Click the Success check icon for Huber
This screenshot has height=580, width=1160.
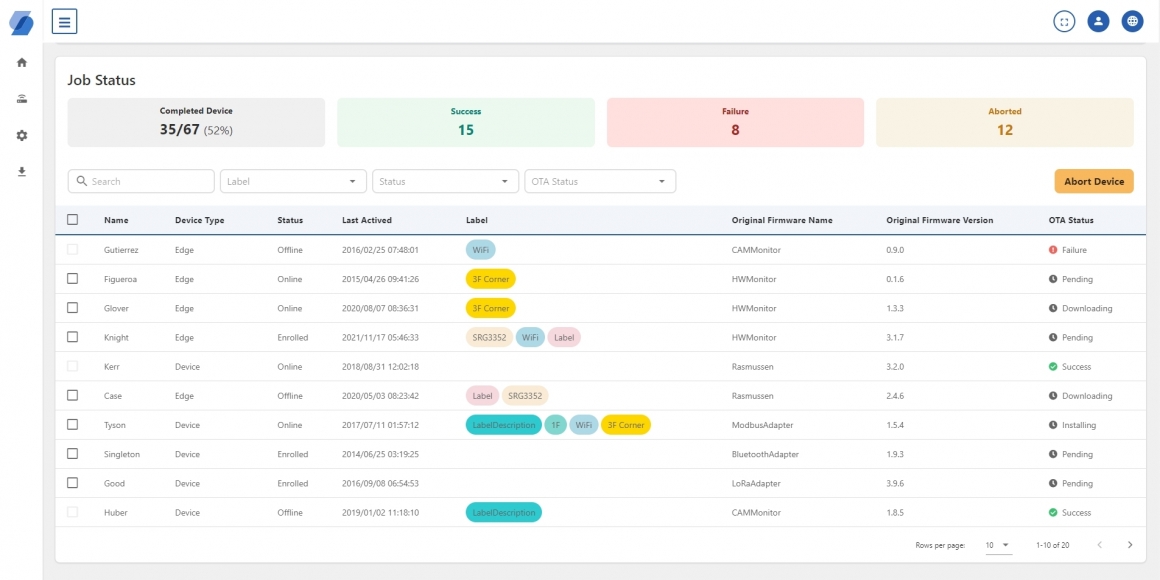click(x=1053, y=513)
